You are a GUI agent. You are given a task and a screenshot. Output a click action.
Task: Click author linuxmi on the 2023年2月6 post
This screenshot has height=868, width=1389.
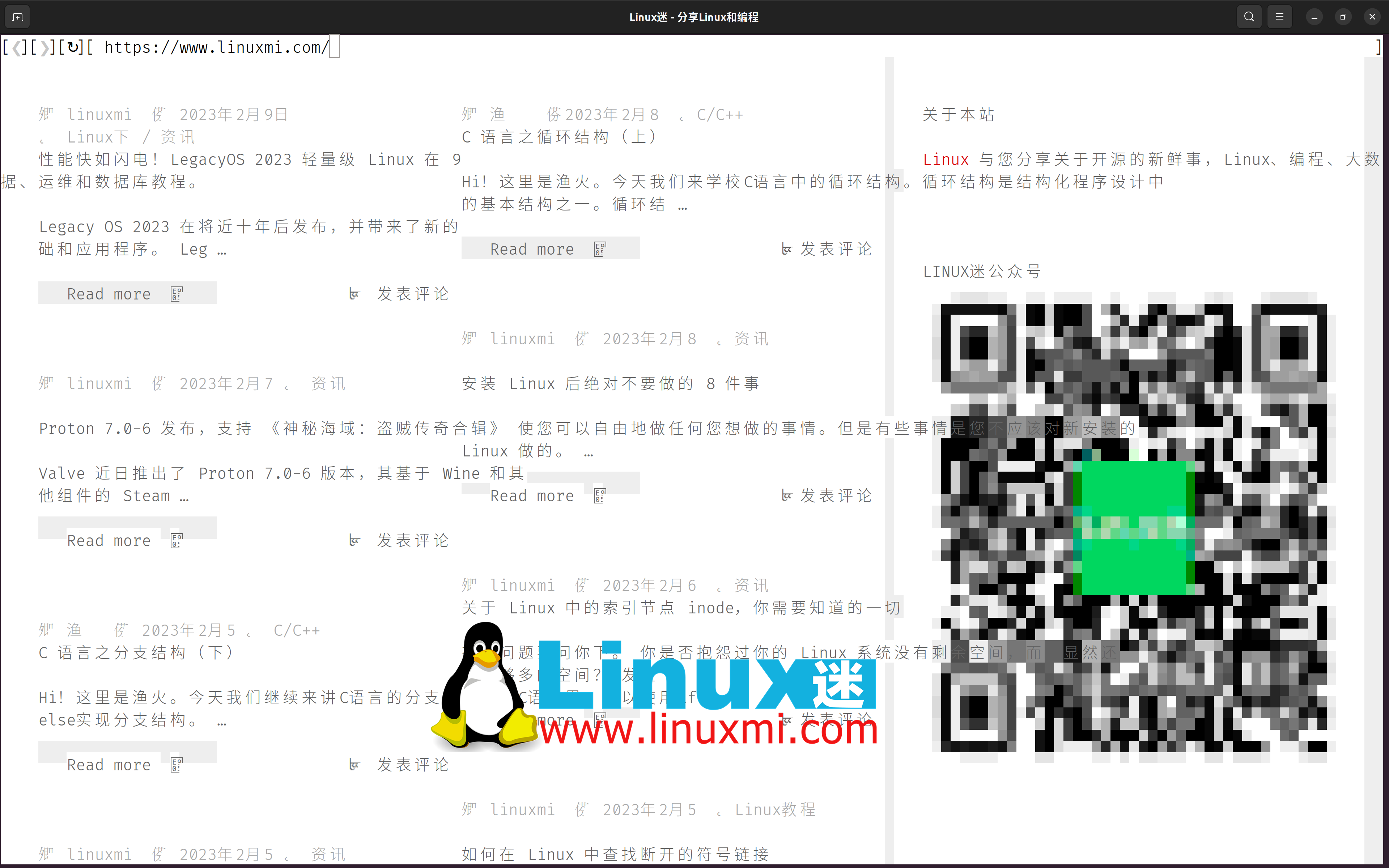[522, 586]
